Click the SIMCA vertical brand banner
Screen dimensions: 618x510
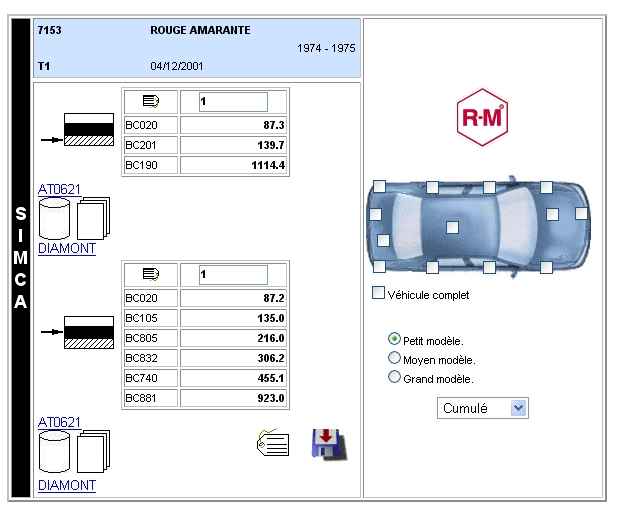21,258
